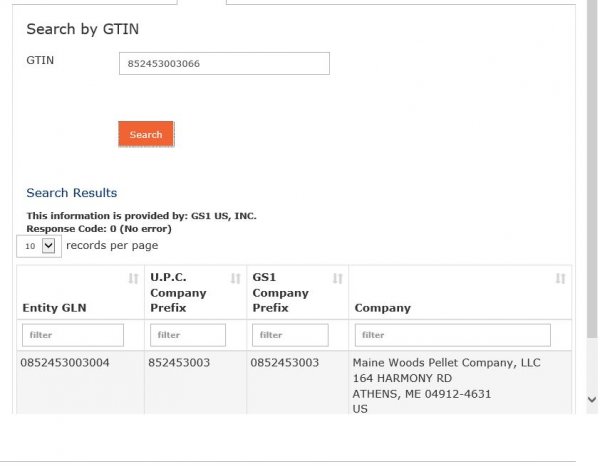Viewport: 600px width, 466px height.
Task: Open the records per page dropdown
Action: click(39, 245)
